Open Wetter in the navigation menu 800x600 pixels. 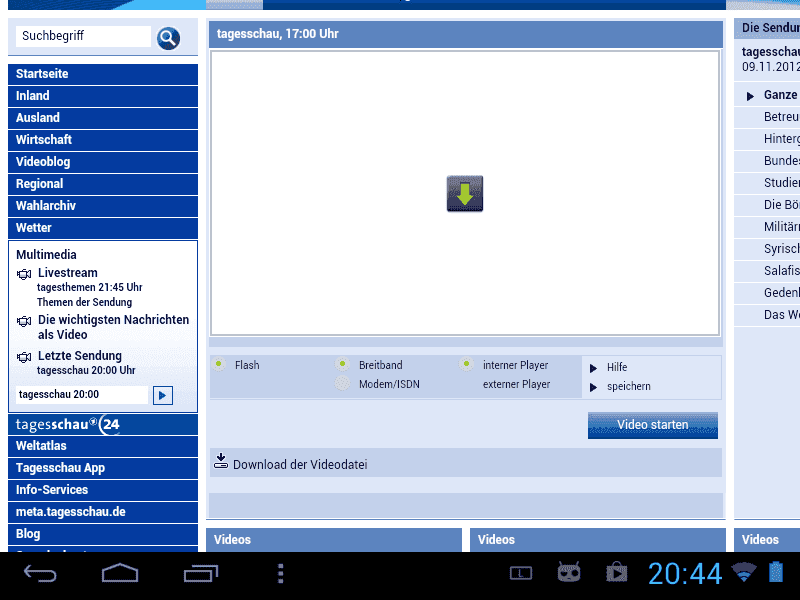pyautogui.click(x=103, y=228)
